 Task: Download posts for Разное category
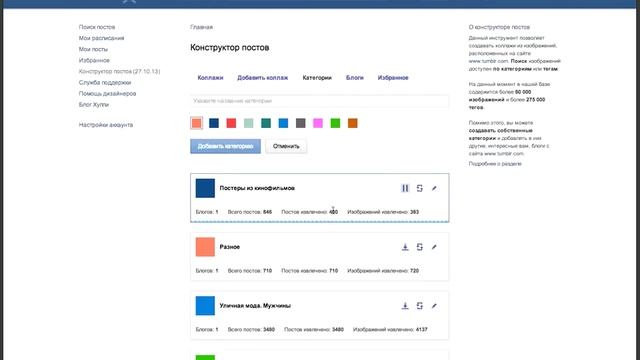pyautogui.click(x=405, y=247)
